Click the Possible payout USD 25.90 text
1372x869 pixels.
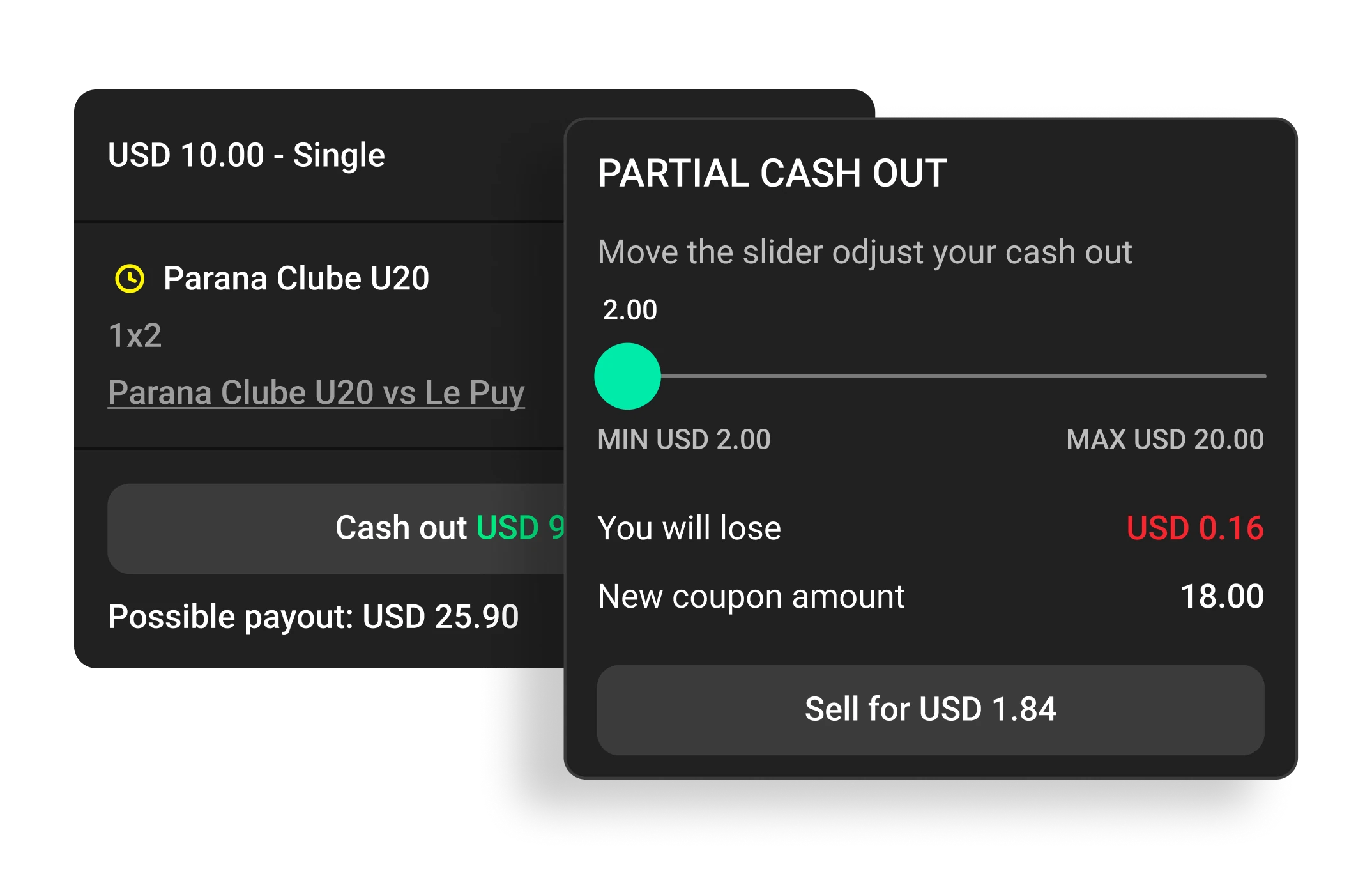pos(313,617)
